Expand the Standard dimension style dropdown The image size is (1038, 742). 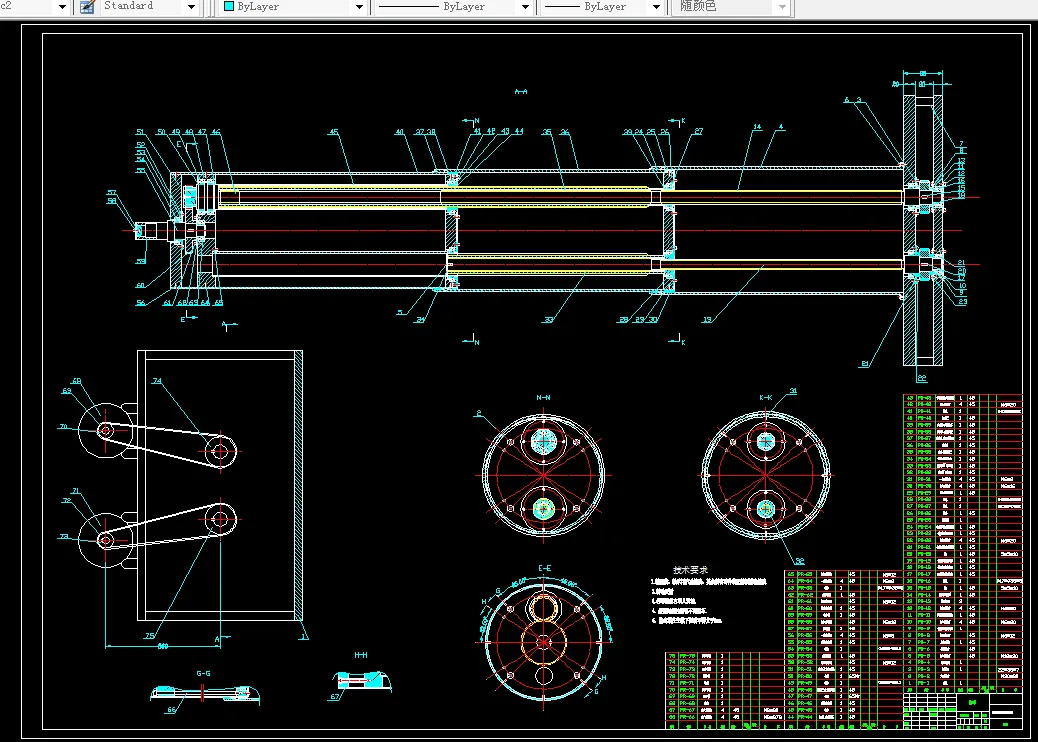(x=191, y=7)
